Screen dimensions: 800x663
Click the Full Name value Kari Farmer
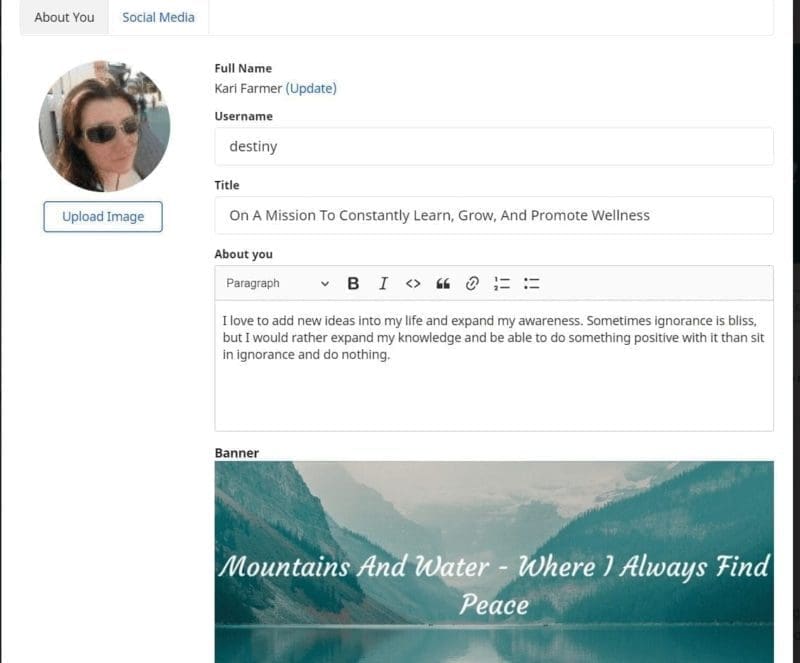(x=248, y=88)
